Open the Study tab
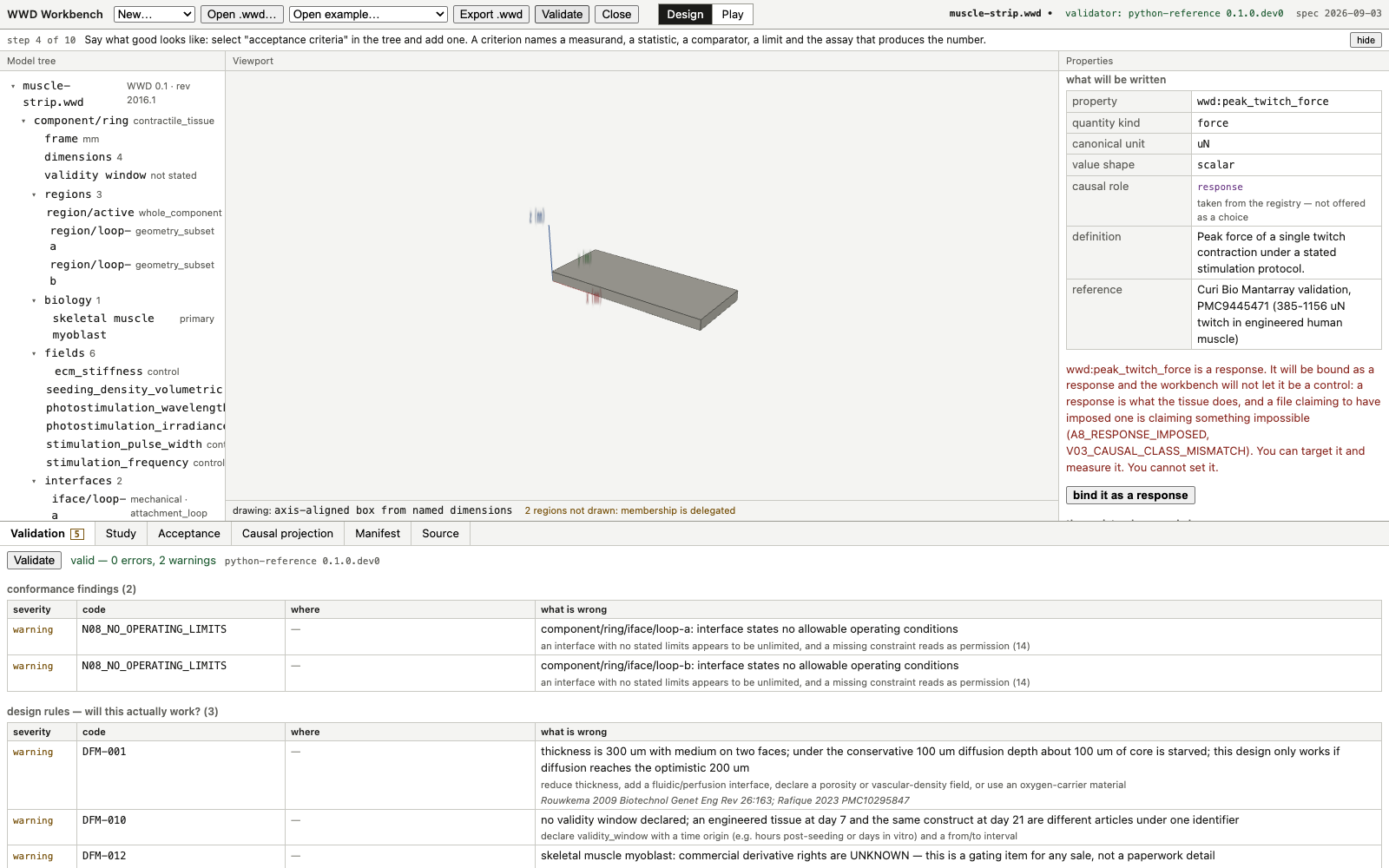 [x=121, y=534]
